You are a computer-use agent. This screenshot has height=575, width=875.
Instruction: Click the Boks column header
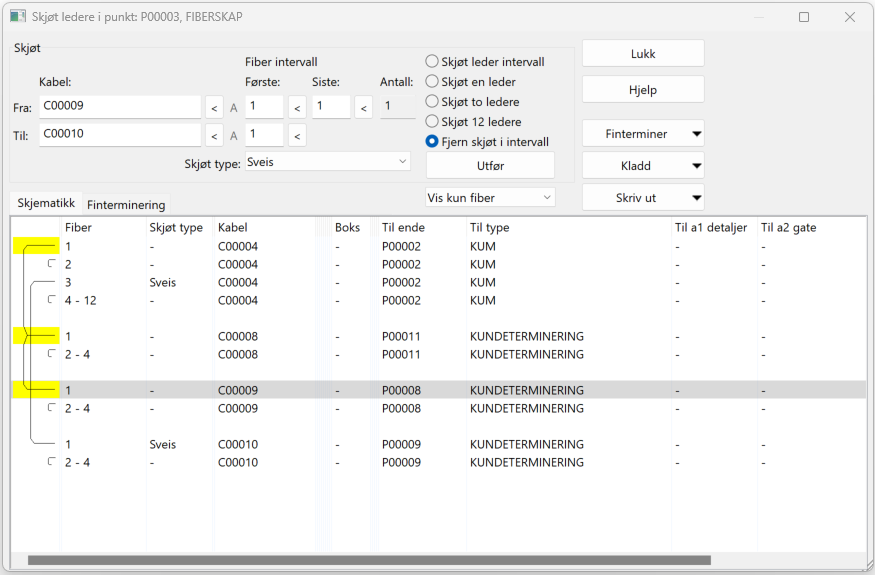tap(347, 227)
